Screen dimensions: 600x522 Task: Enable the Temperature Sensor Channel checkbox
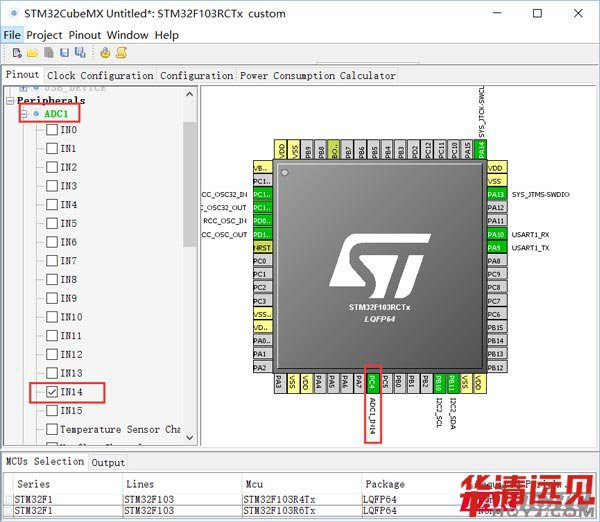click(52, 429)
